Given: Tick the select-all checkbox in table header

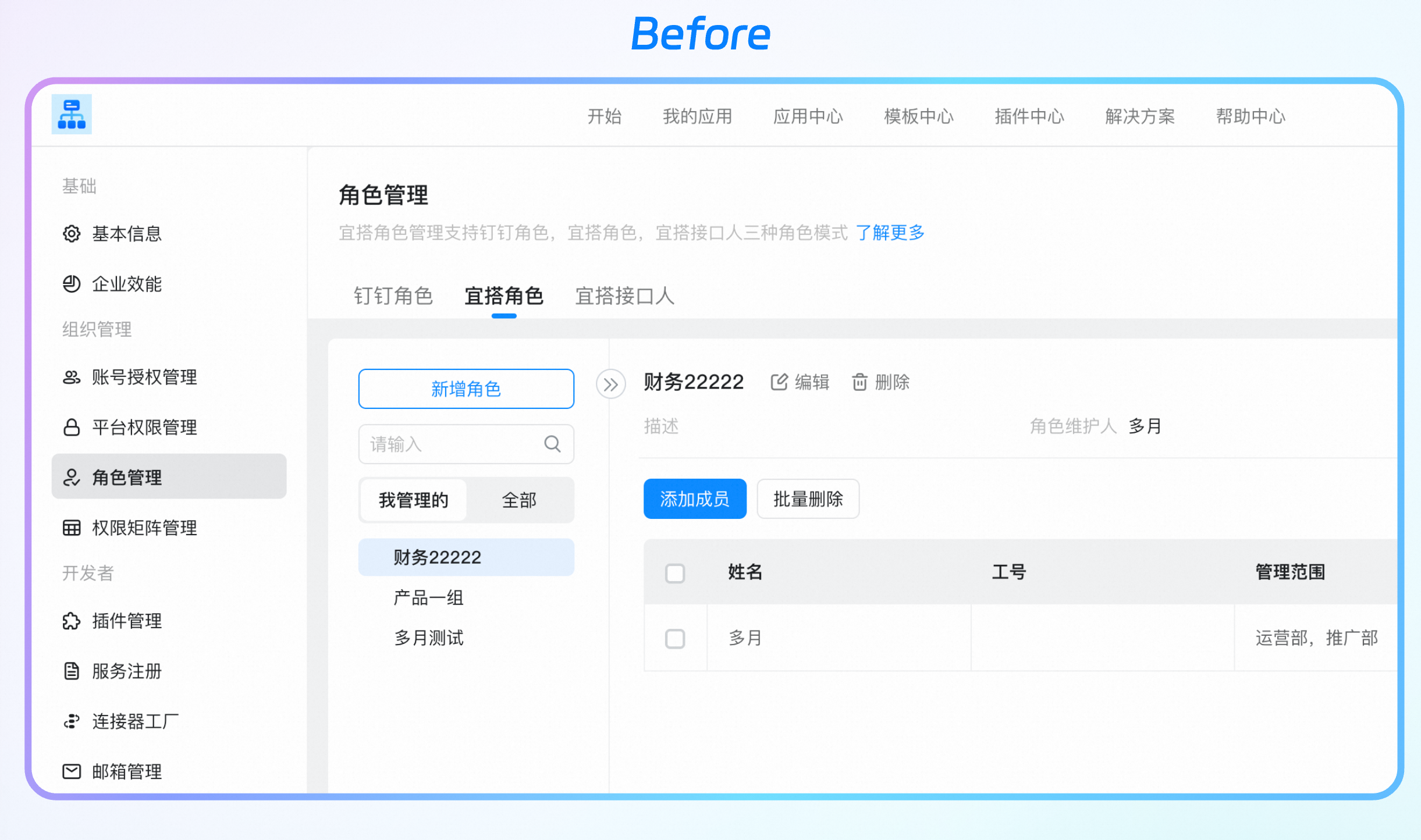Looking at the screenshot, I should pyautogui.click(x=675, y=573).
